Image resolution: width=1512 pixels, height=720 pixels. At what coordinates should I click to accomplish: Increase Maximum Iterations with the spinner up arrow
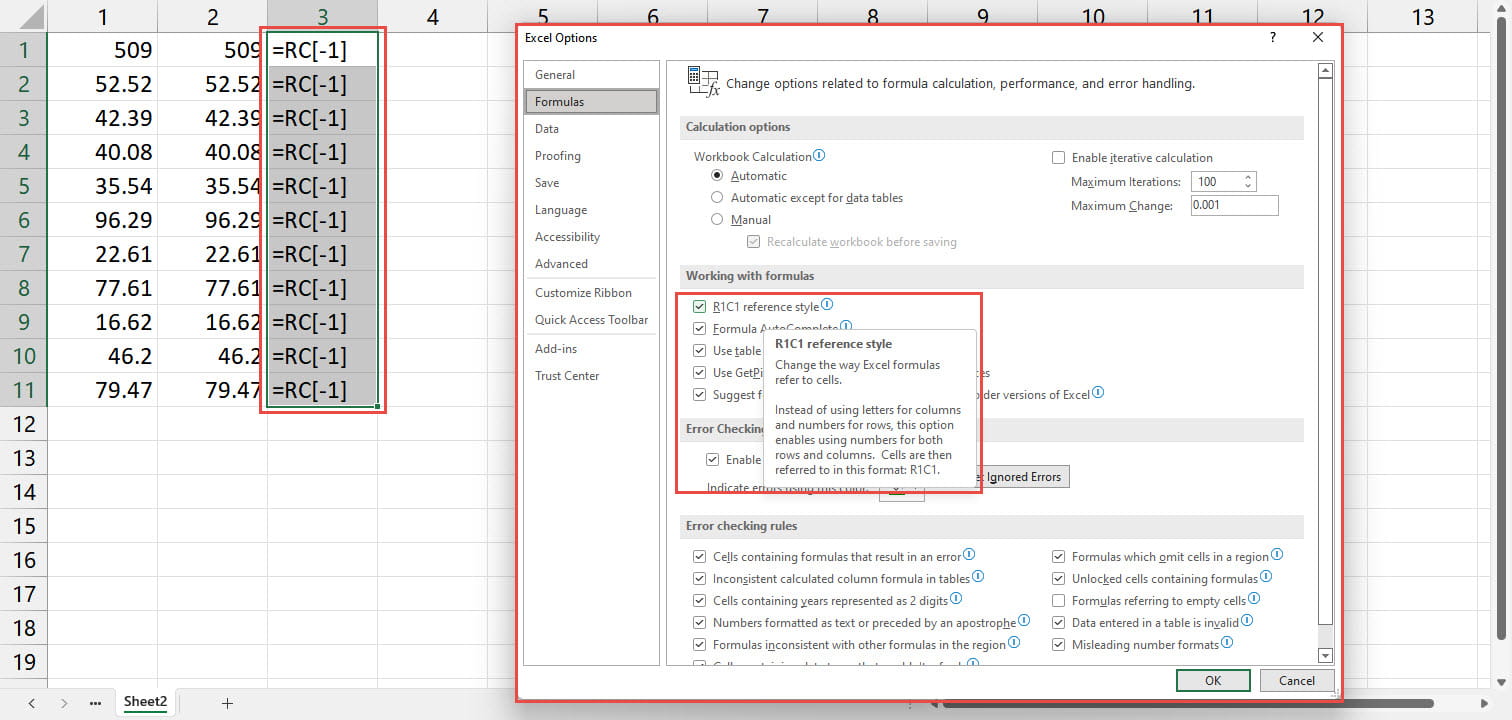coord(1248,178)
